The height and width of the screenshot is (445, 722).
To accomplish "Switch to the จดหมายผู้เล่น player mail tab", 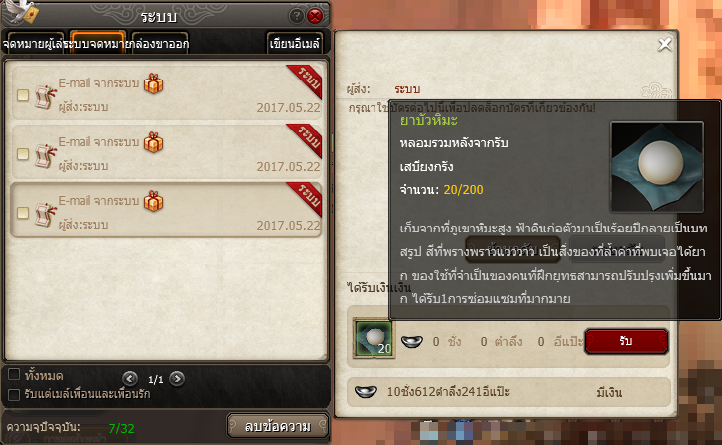I will (33, 43).
